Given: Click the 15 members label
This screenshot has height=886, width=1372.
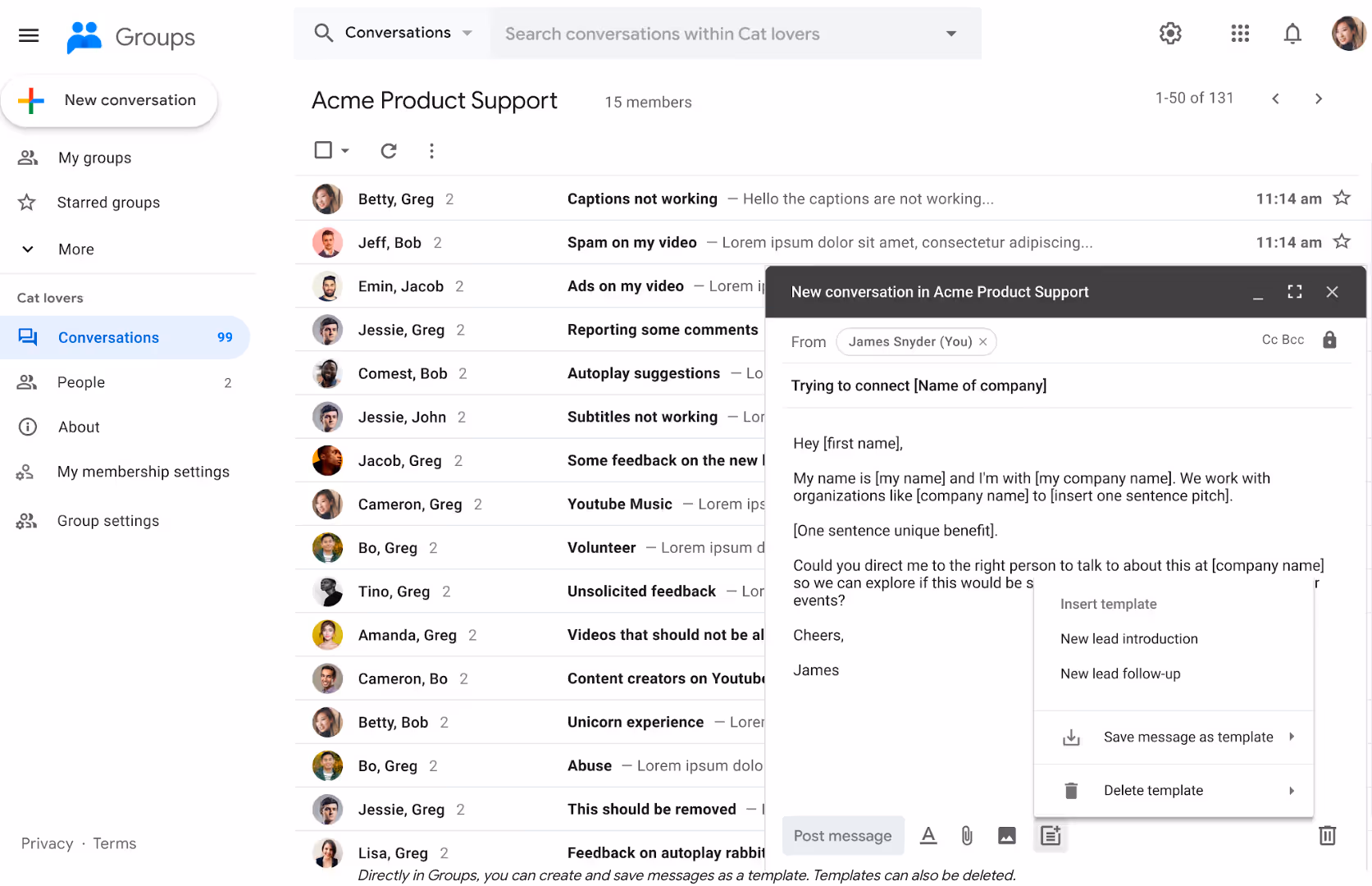Looking at the screenshot, I should click(x=648, y=103).
